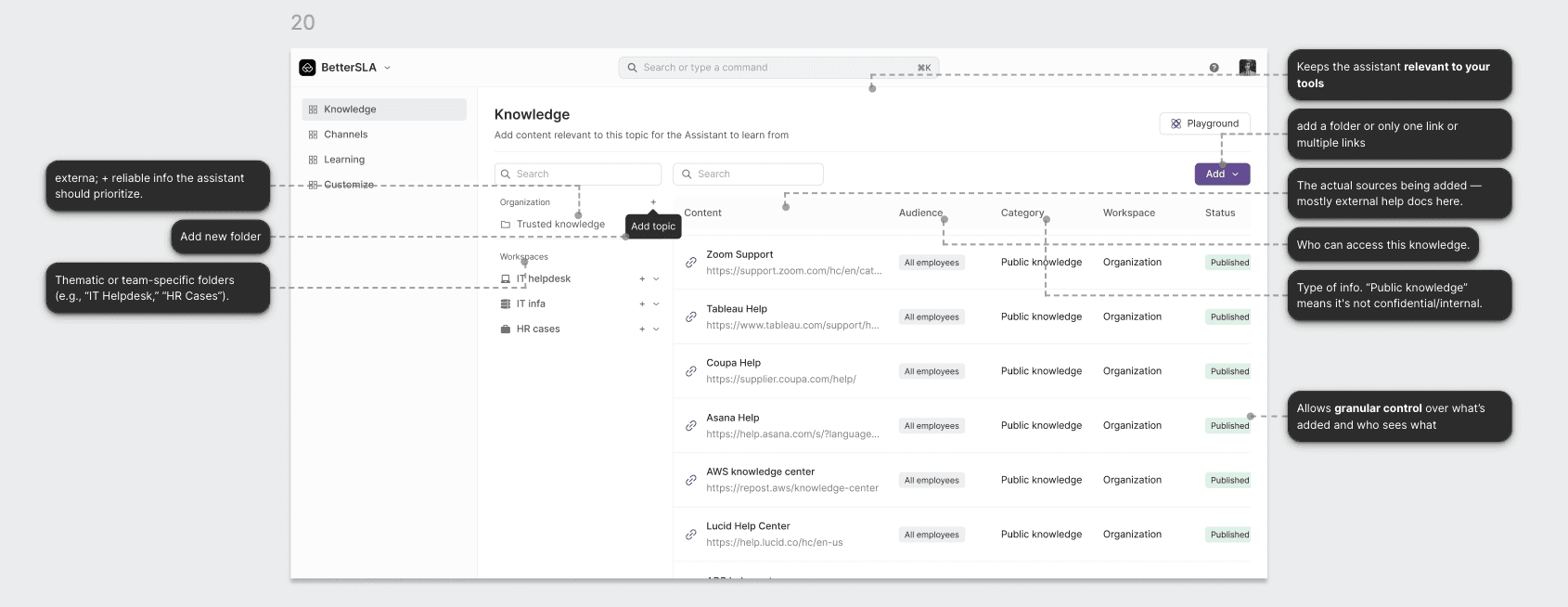Viewport: 1568px width, 607px height.
Task: Click the link icon for Zoom Support
Action: 691,263
